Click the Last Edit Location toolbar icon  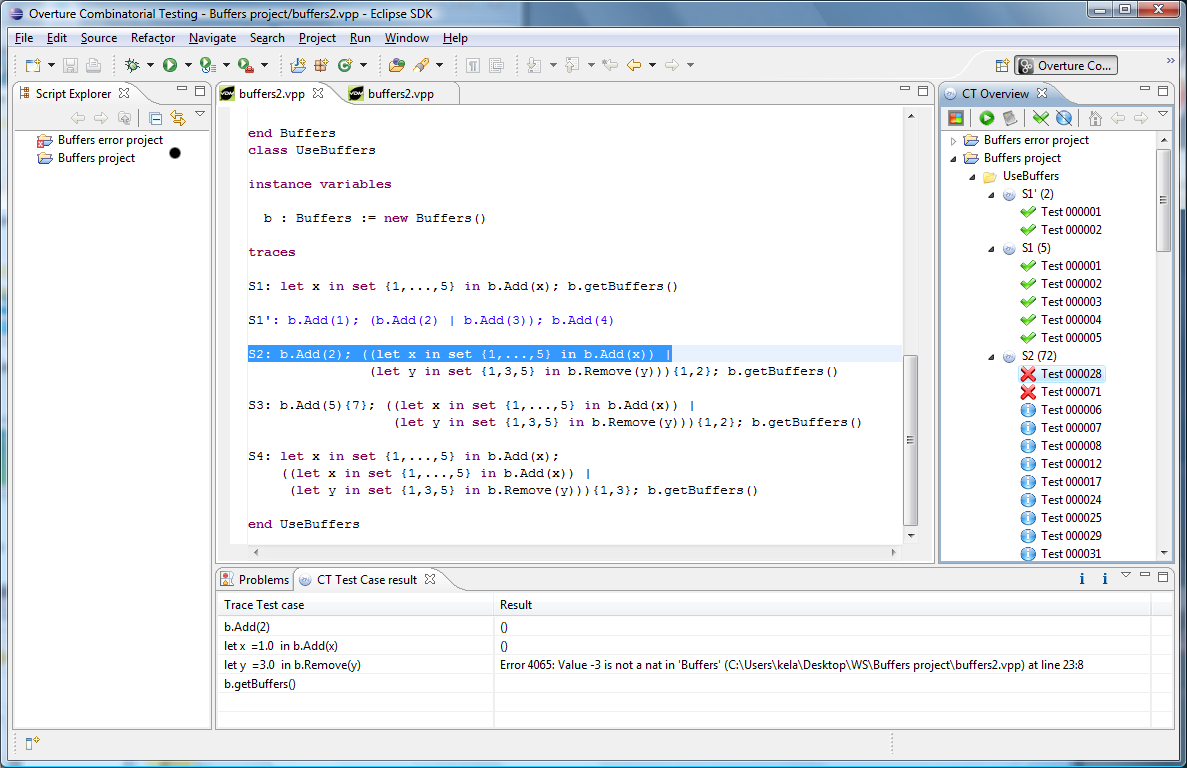[609, 66]
